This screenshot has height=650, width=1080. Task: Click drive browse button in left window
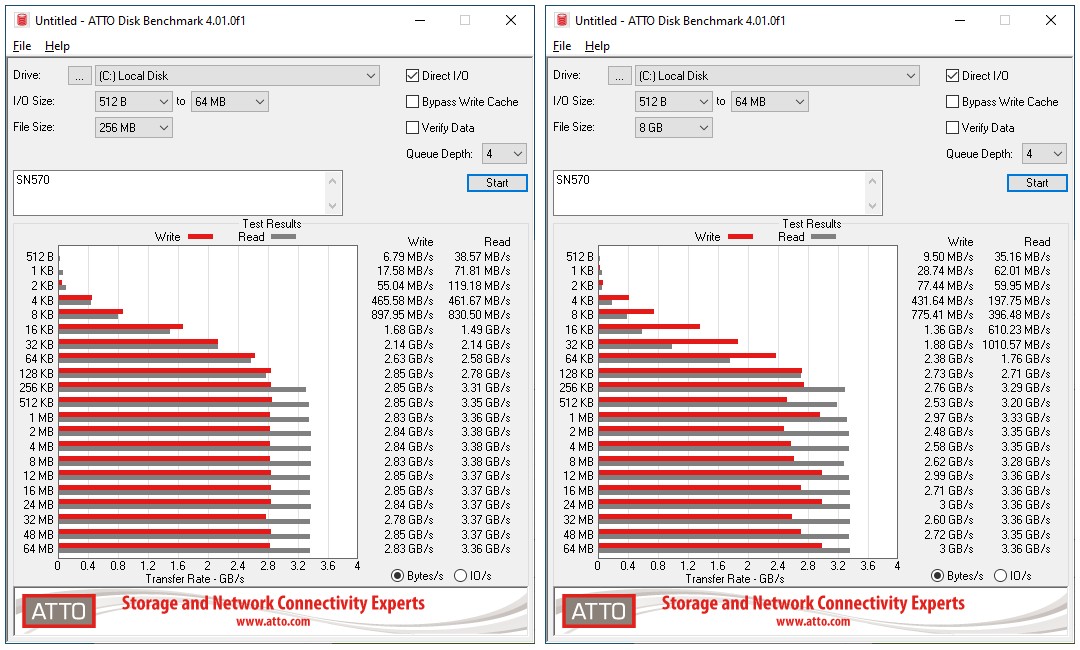click(x=80, y=76)
